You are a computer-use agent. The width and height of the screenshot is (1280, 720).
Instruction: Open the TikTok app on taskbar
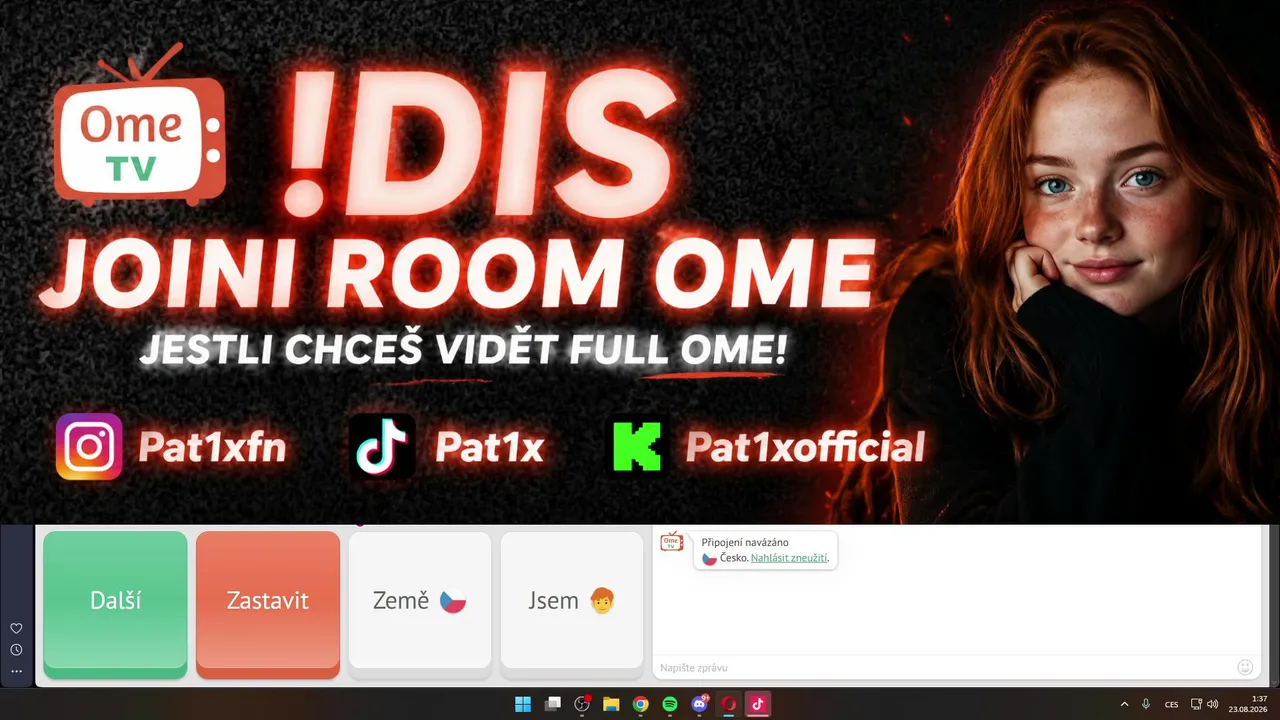tap(758, 704)
